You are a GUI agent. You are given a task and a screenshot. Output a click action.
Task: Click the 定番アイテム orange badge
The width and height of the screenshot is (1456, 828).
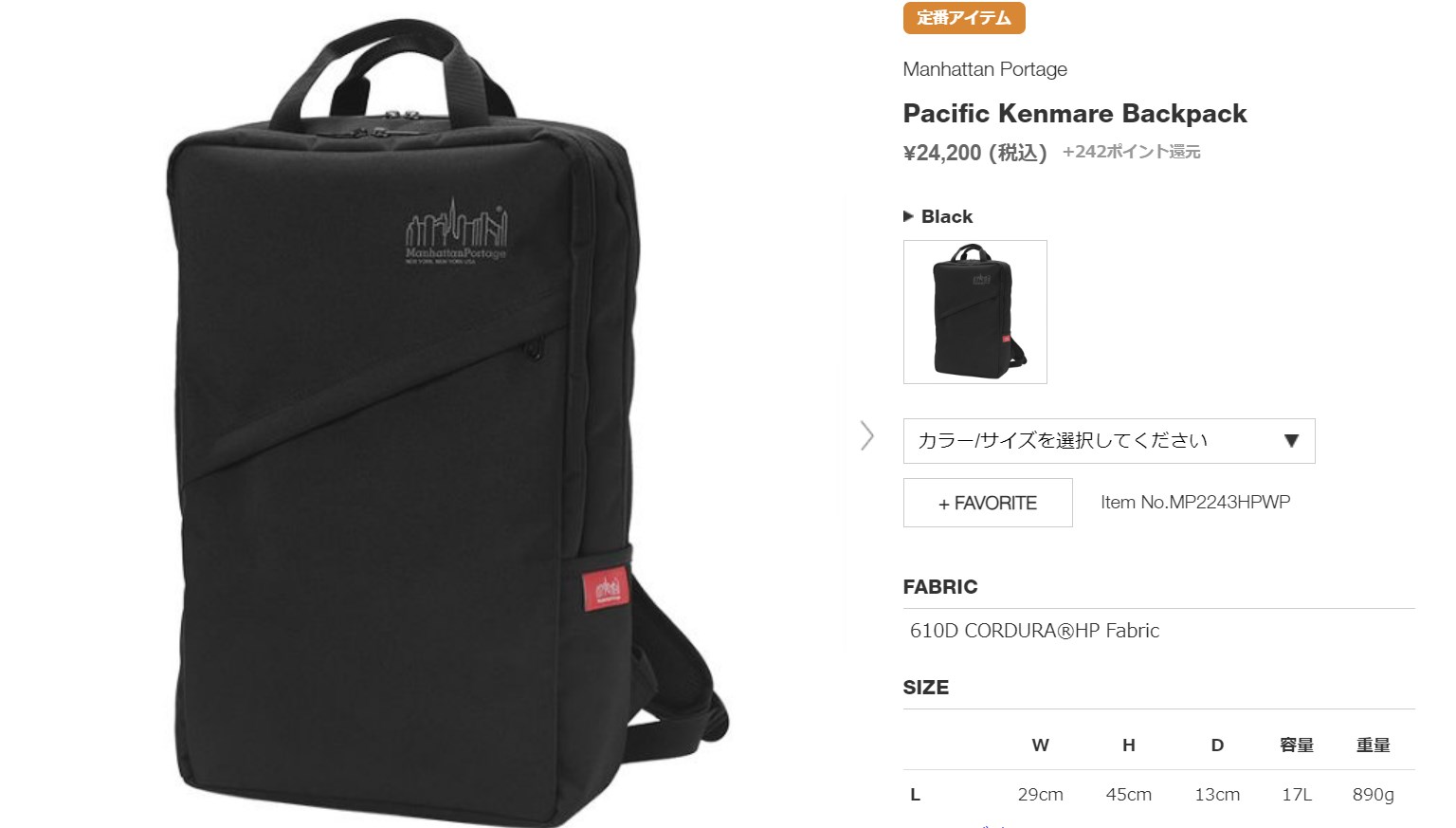(x=964, y=18)
